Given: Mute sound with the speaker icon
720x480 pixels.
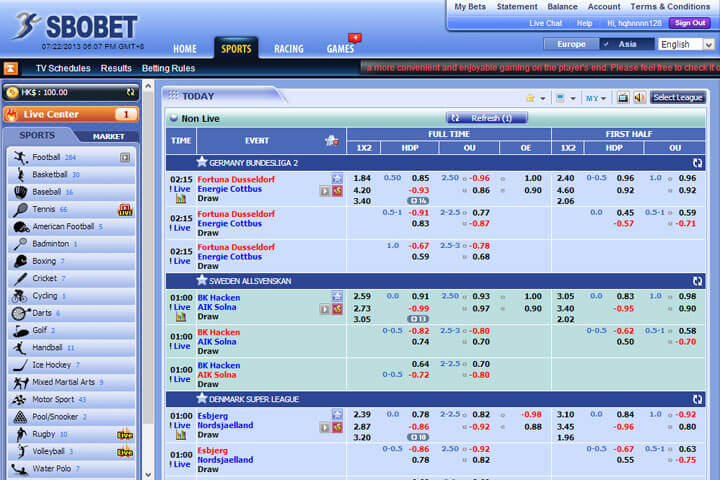Looking at the screenshot, I should 638,97.
